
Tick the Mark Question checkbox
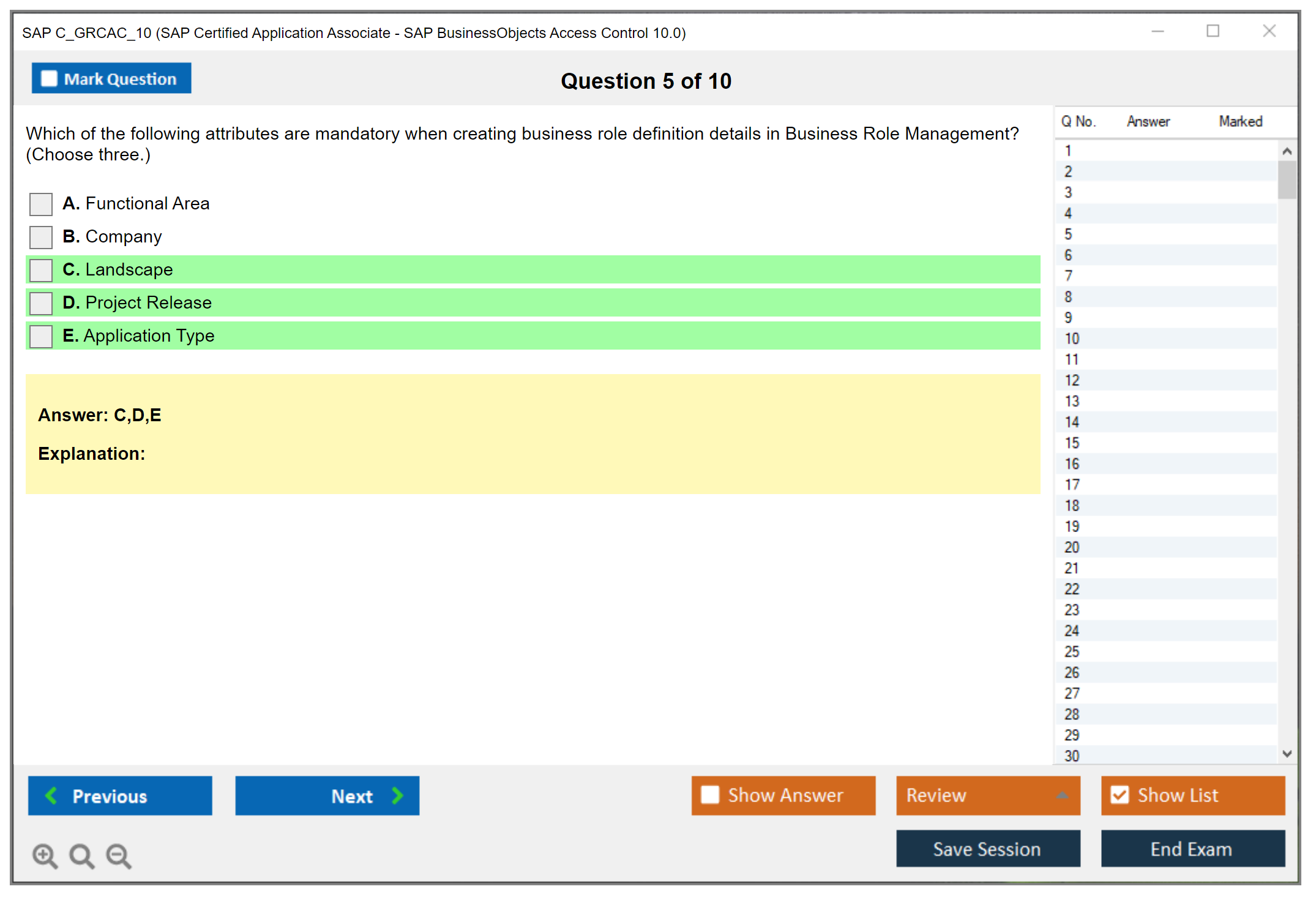tap(49, 78)
